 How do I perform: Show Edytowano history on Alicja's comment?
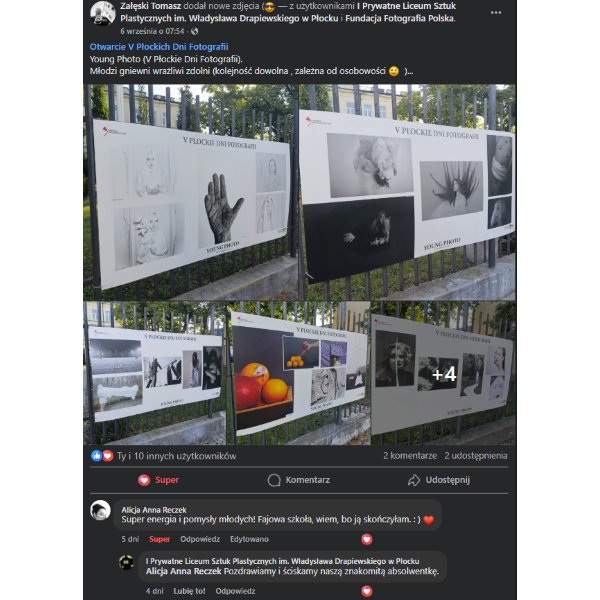(x=249, y=539)
